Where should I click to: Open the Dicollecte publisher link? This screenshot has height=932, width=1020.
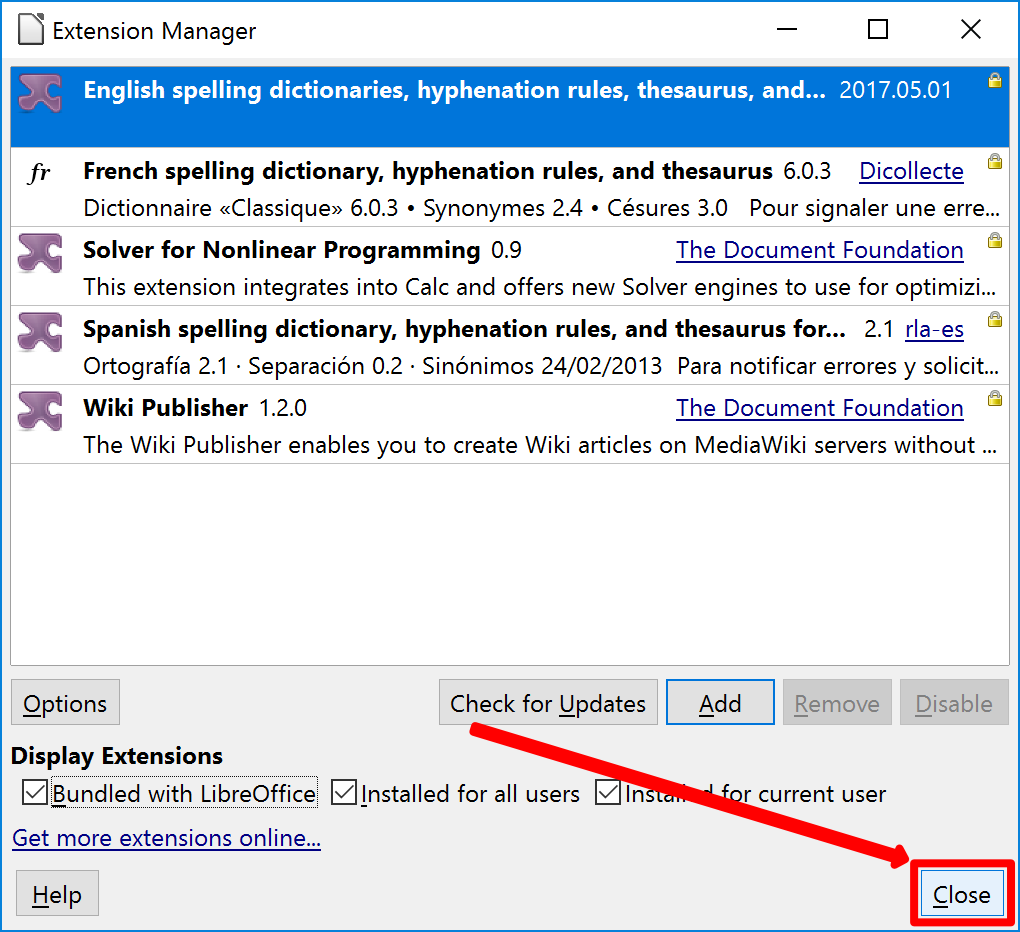[x=911, y=171]
